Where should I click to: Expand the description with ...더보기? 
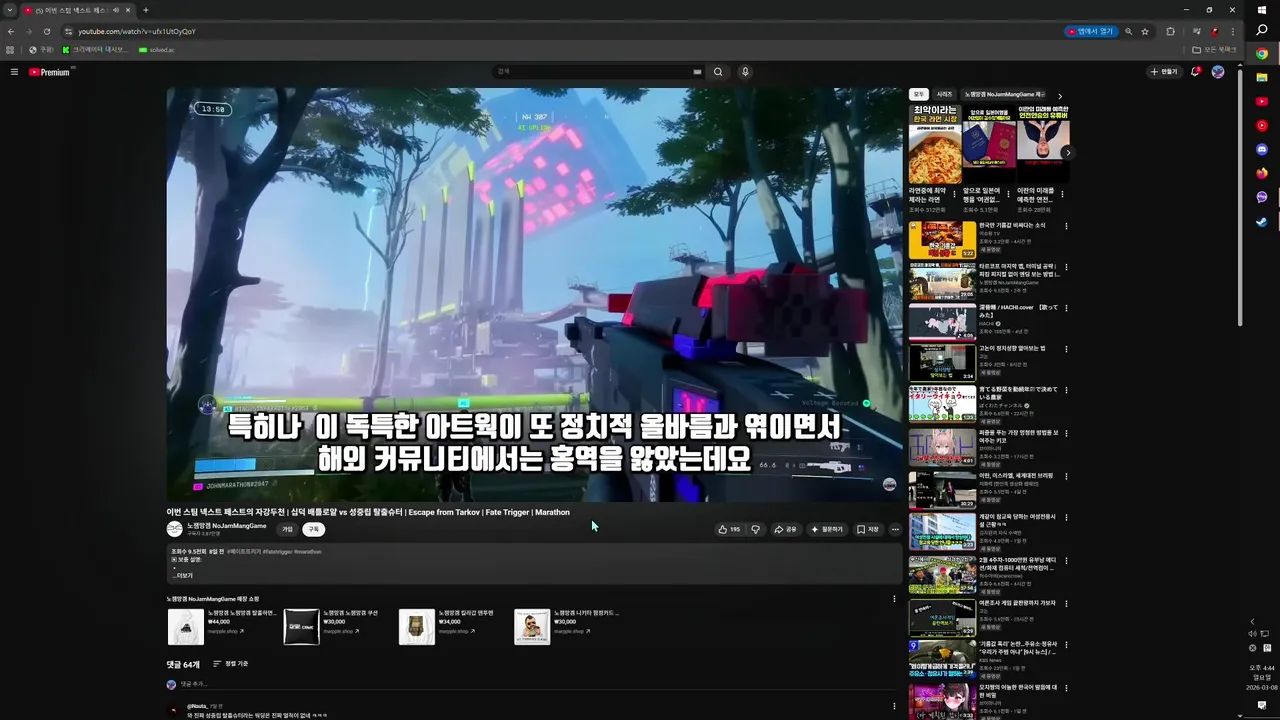click(182, 576)
